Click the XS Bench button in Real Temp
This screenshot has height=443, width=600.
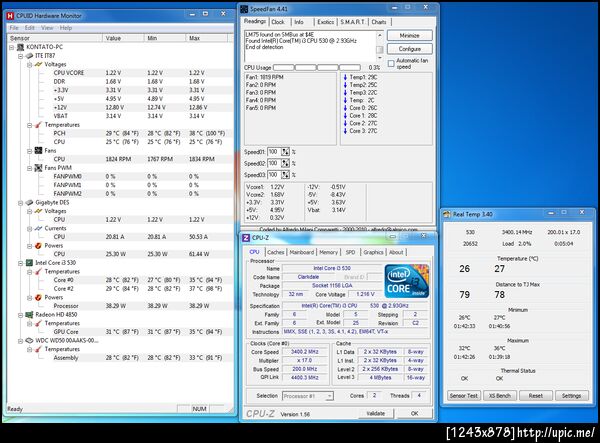click(500, 396)
